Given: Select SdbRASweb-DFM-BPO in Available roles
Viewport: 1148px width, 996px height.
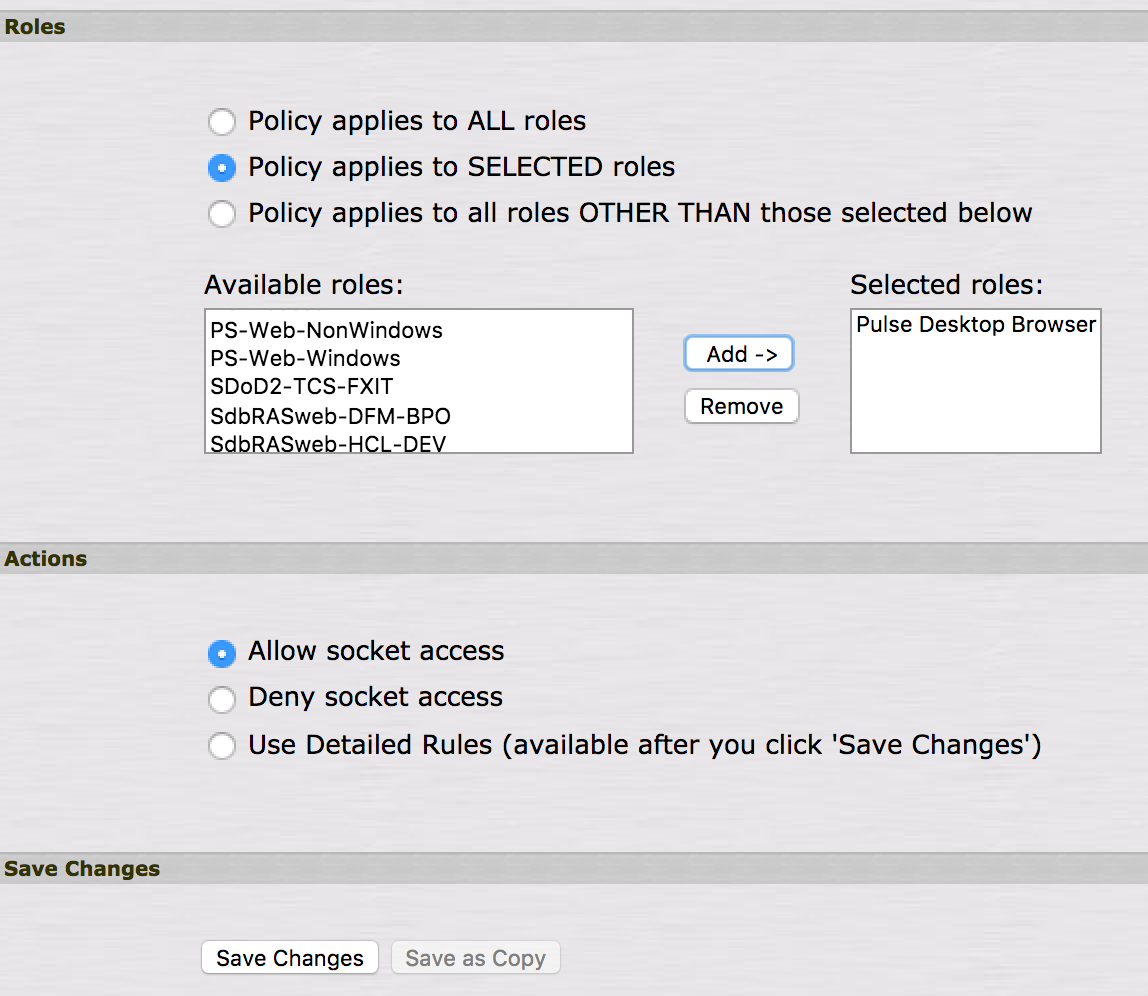Looking at the screenshot, I should 328,416.
